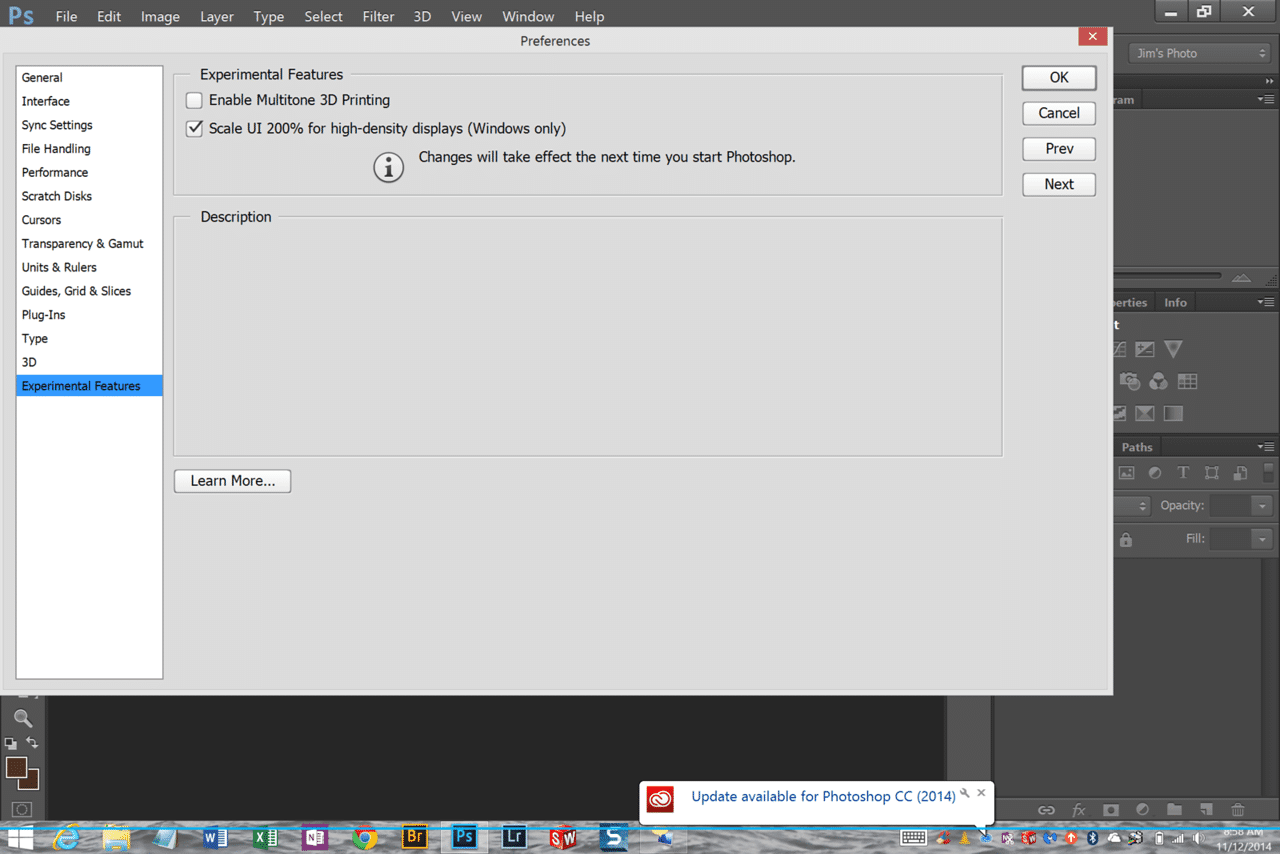
Task: Collapse panels with the double-arrow icon
Action: point(1270,81)
